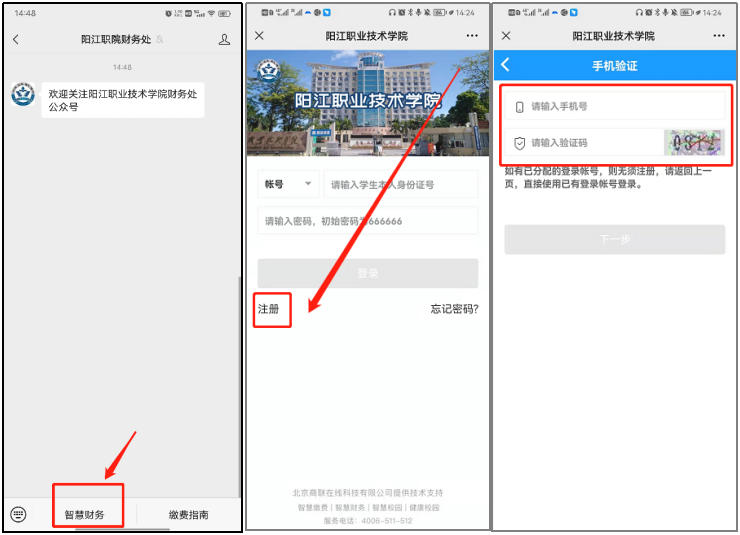The image size is (740, 535).
Task: Click the 注册 register link
Action: 269,309
